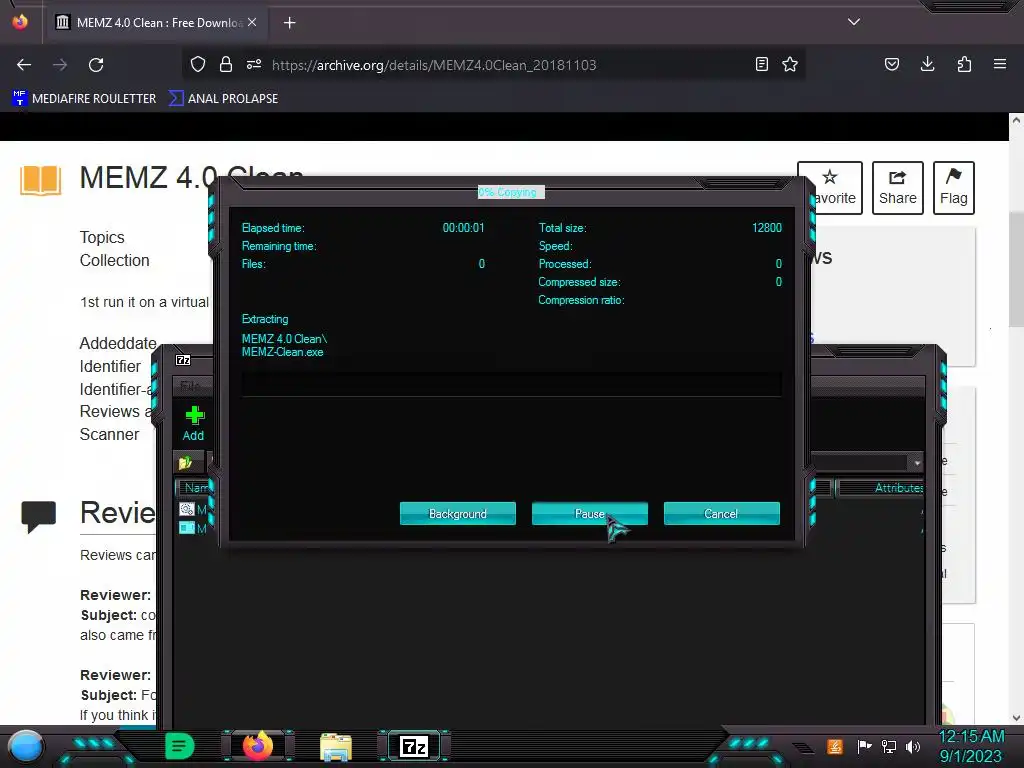Open Pocket save icon

891,64
